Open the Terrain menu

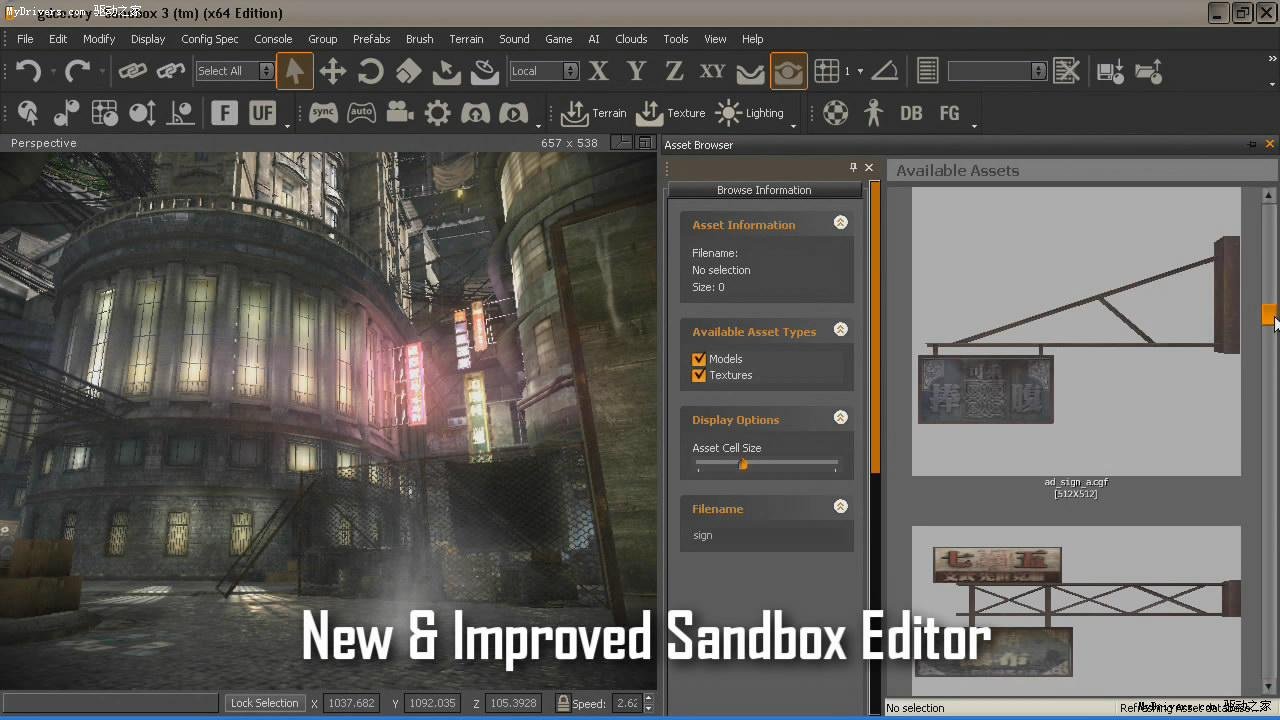point(466,39)
